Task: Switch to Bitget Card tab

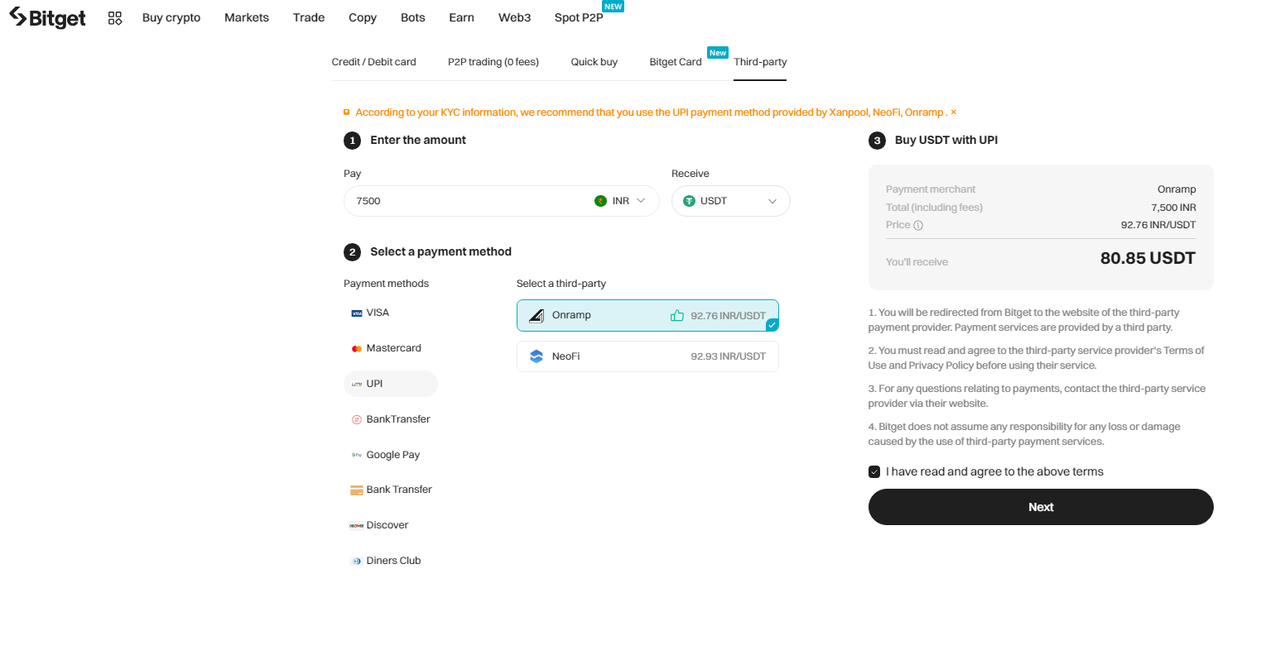Action: pos(676,62)
